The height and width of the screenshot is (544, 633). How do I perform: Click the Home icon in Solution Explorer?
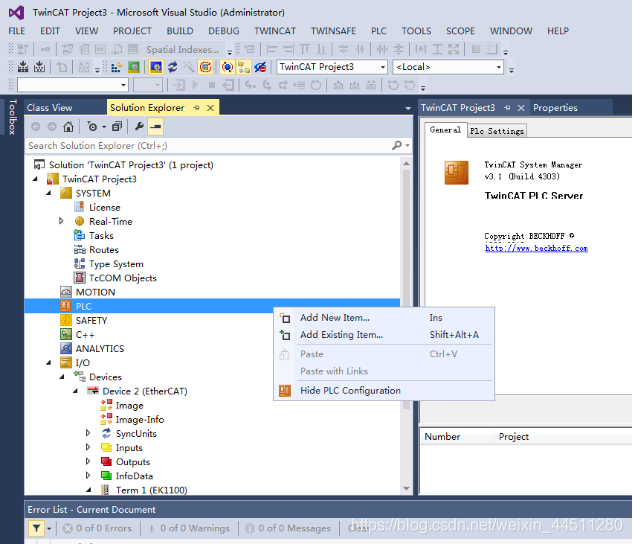coord(68,127)
